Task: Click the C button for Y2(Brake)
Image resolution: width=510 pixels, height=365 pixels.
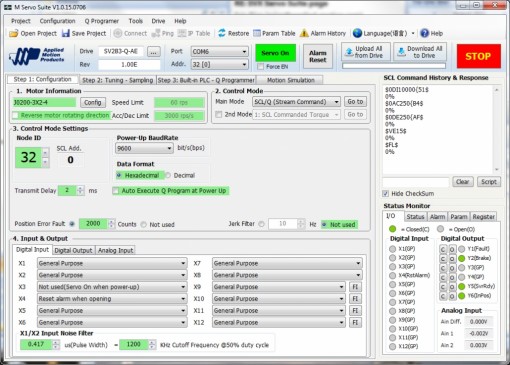Action: click(x=443, y=258)
